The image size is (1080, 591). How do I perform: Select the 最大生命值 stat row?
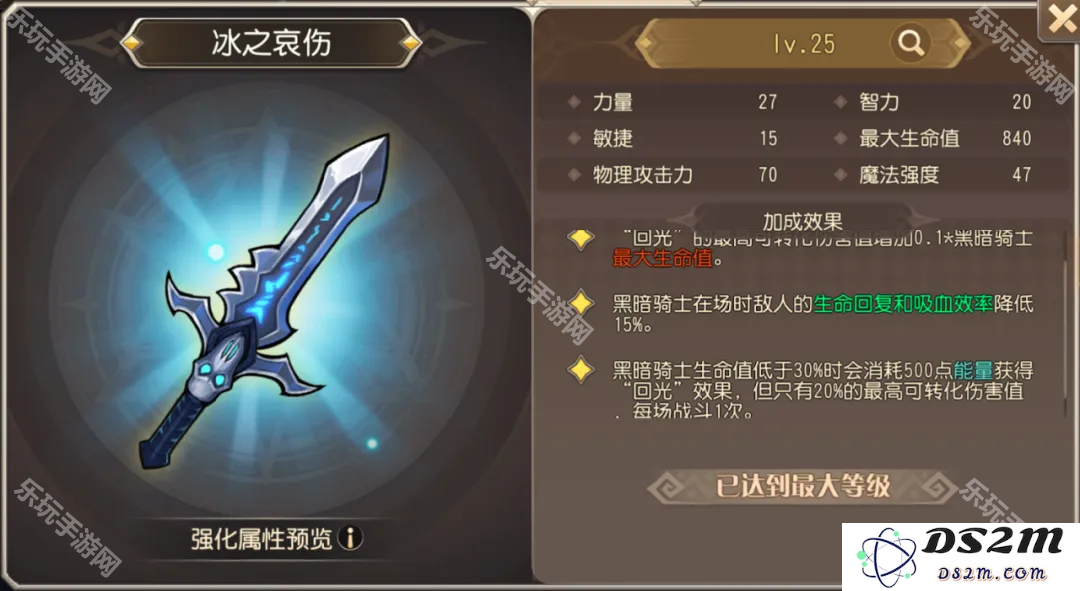(x=933, y=138)
